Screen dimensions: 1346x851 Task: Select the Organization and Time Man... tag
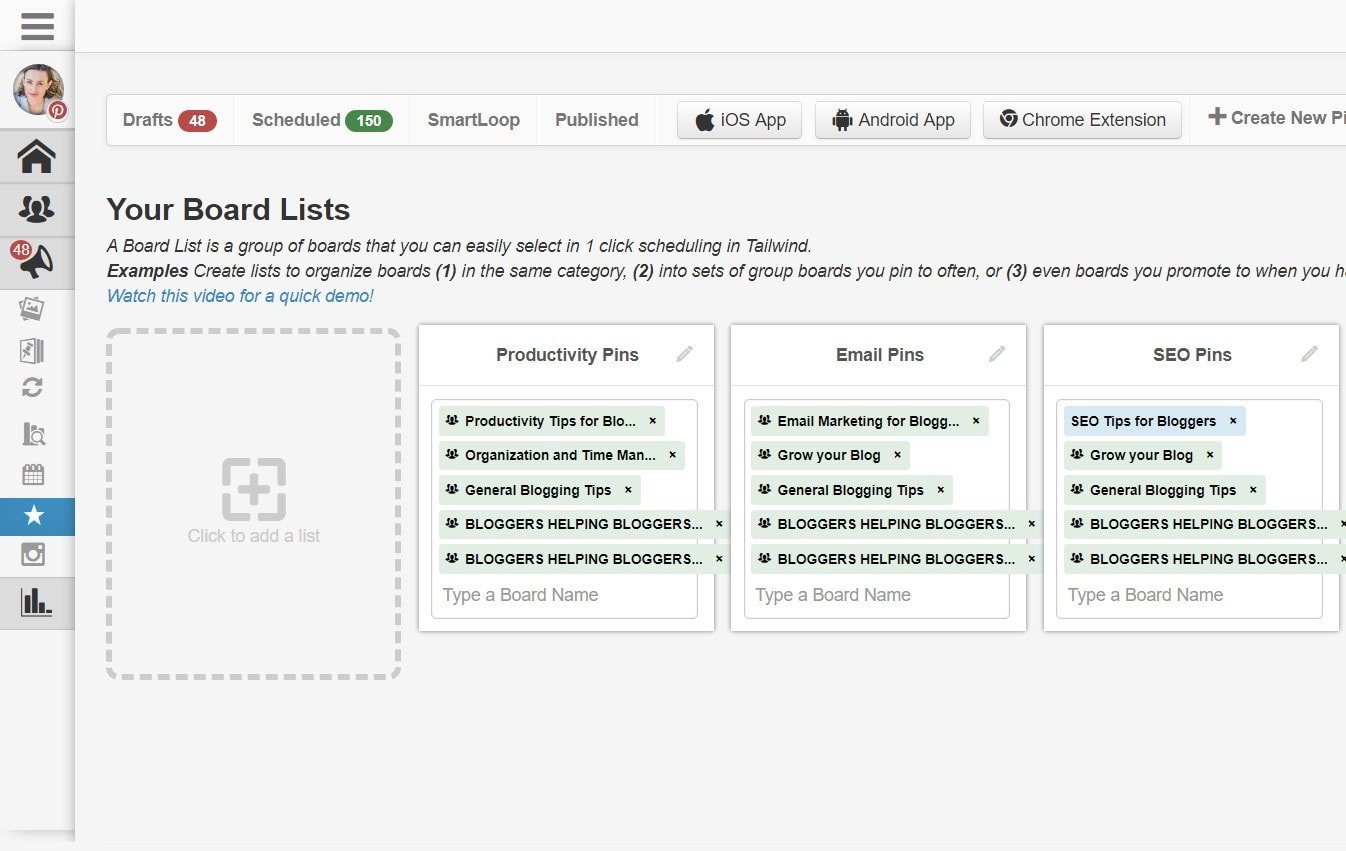pos(560,455)
